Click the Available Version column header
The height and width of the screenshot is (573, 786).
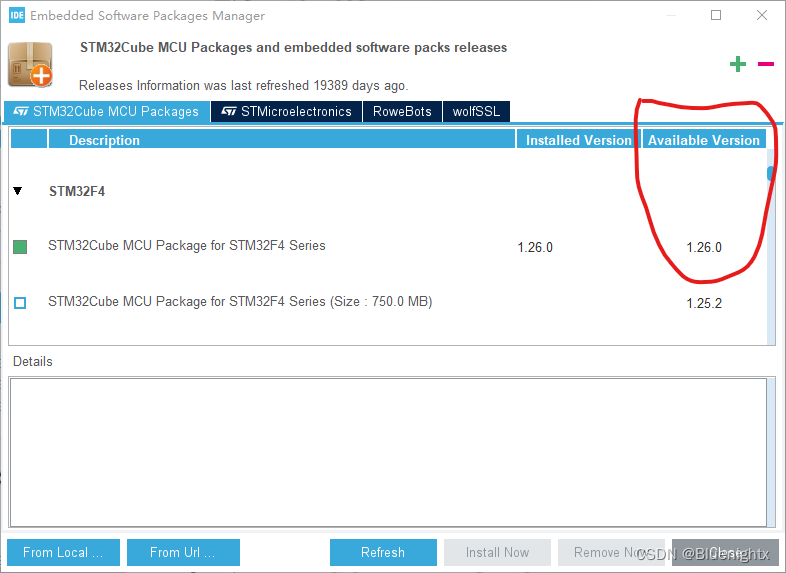704,139
